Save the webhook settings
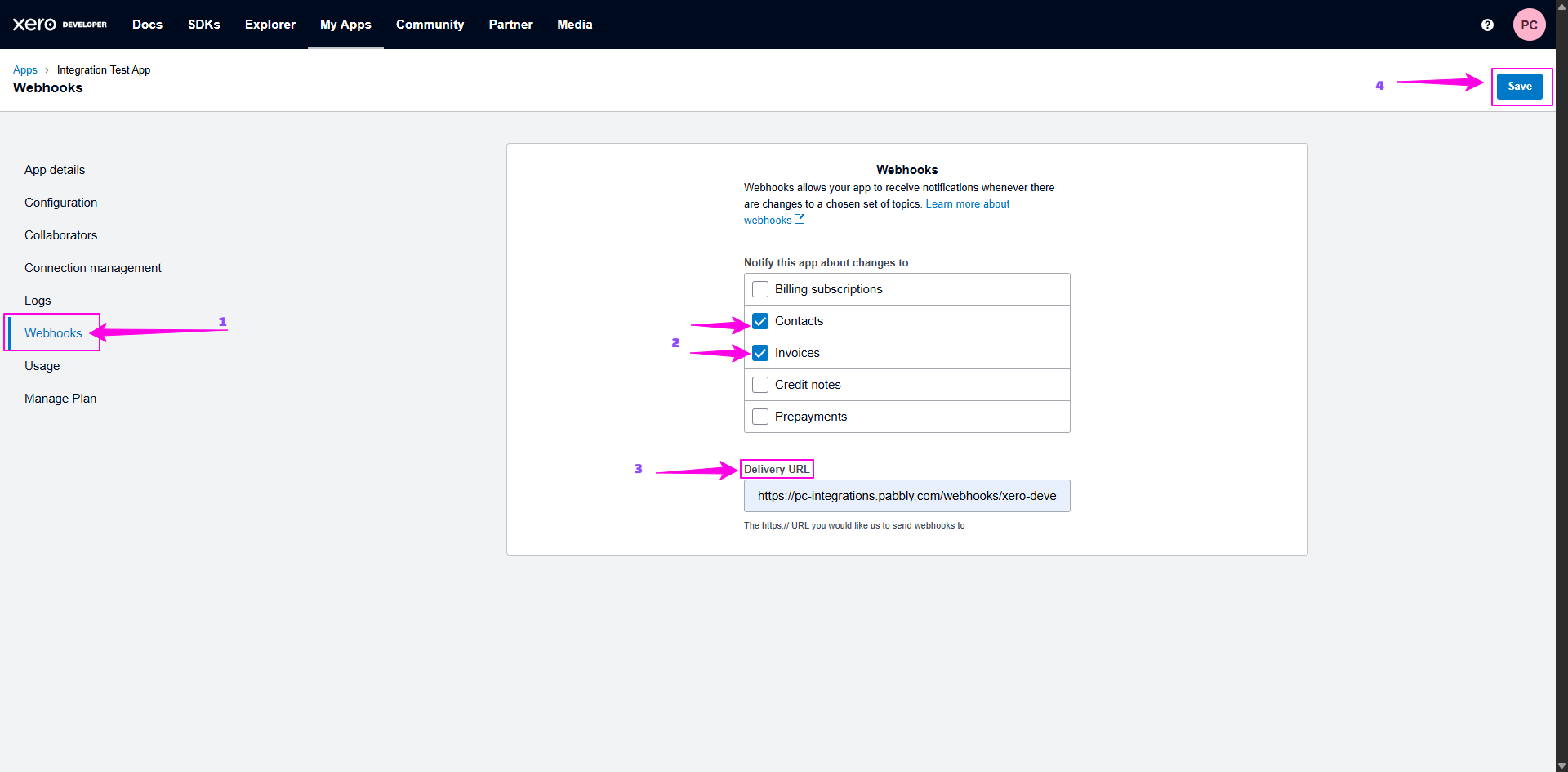 [x=1520, y=87]
